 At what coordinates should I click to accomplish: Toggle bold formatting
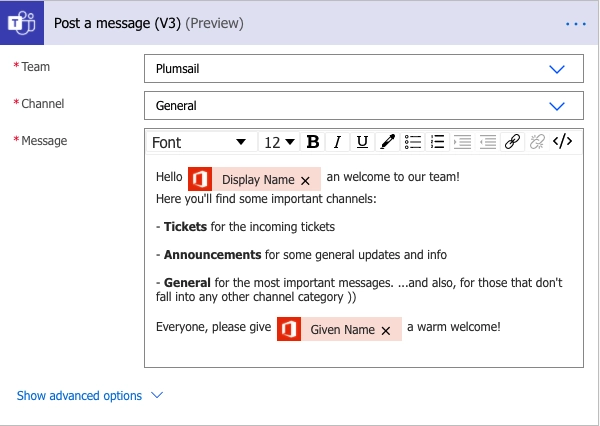[x=313, y=142]
